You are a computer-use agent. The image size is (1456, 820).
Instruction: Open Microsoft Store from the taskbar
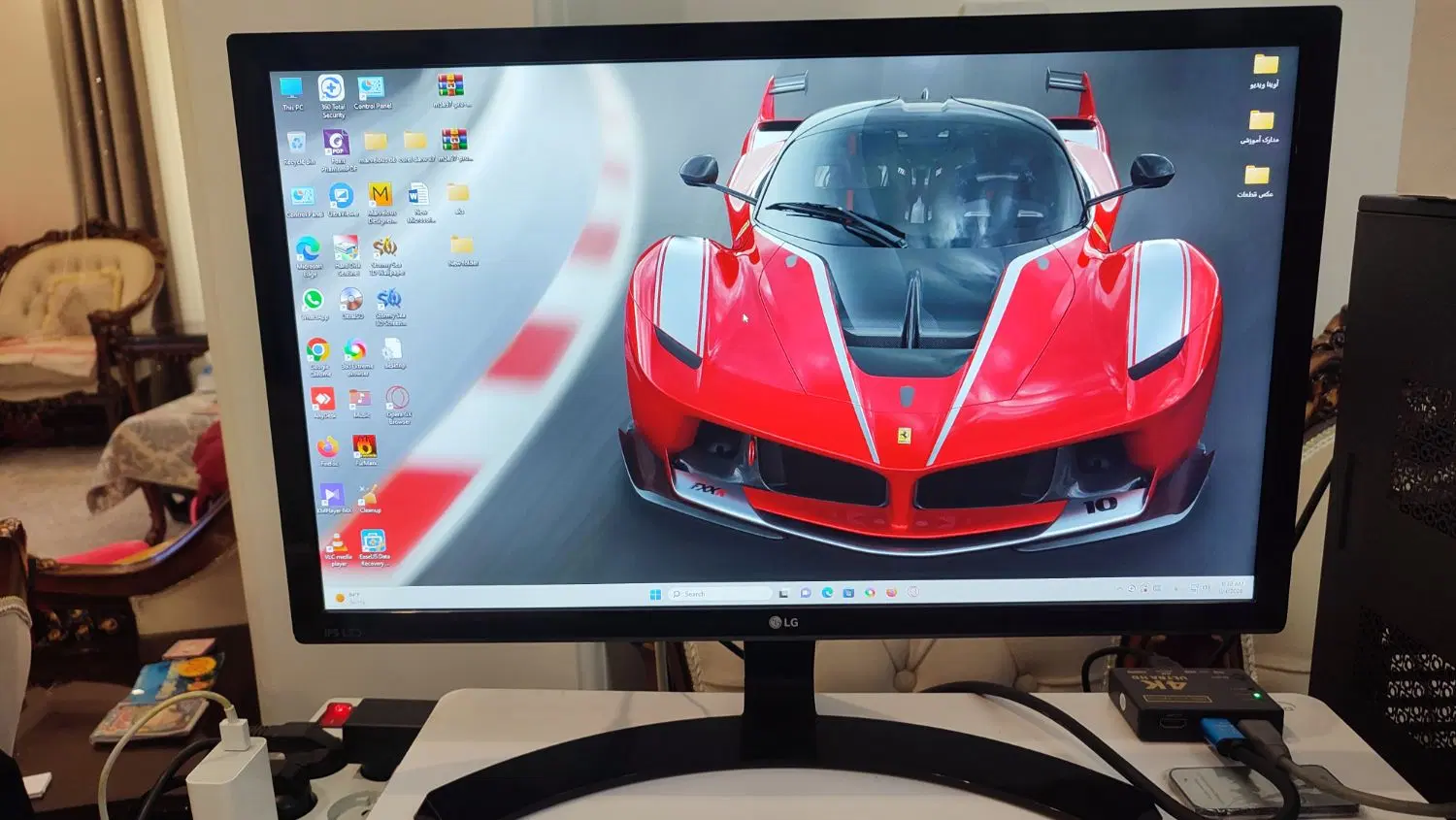[848, 593]
